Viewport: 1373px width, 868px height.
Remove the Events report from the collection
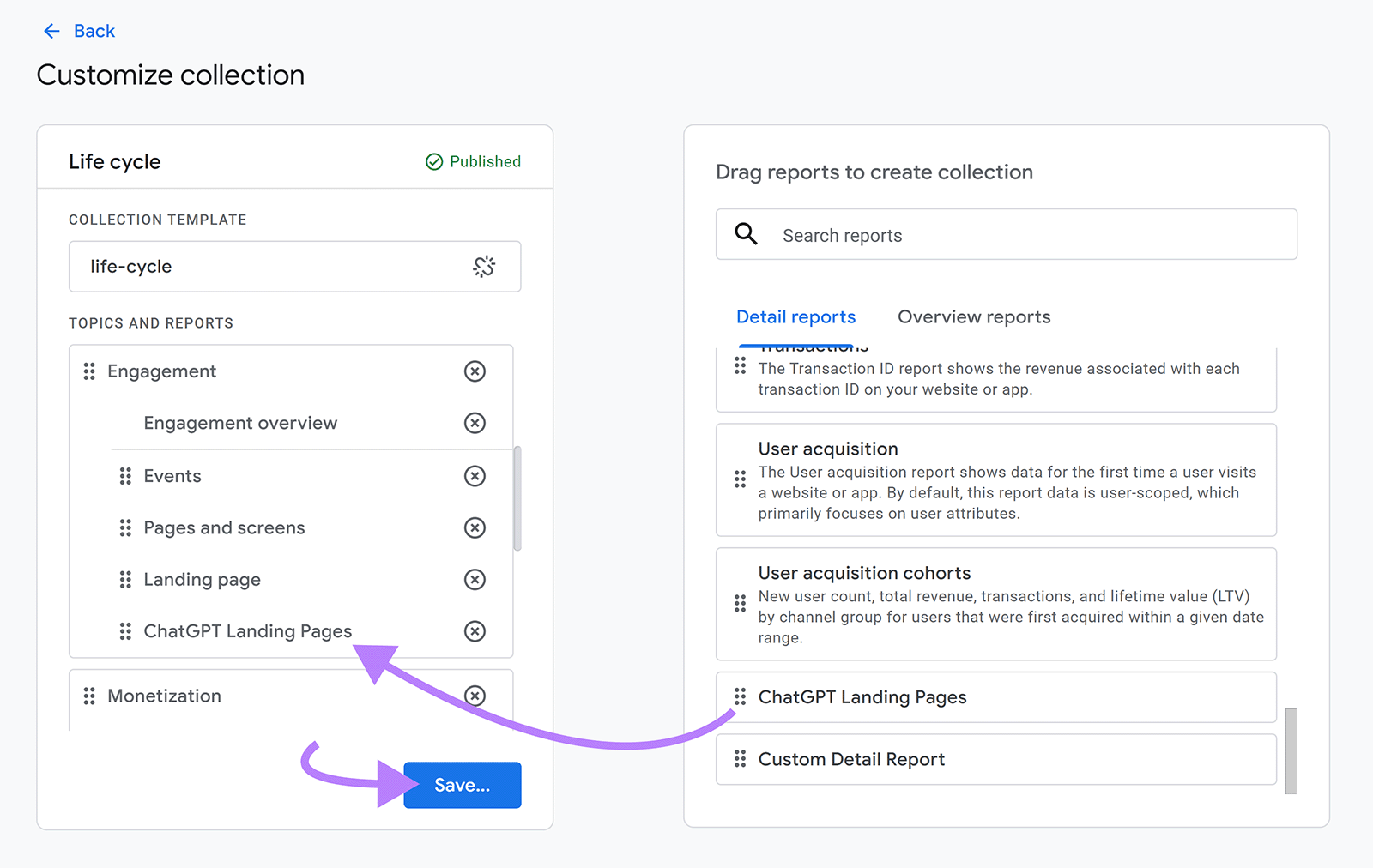pyautogui.click(x=475, y=476)
